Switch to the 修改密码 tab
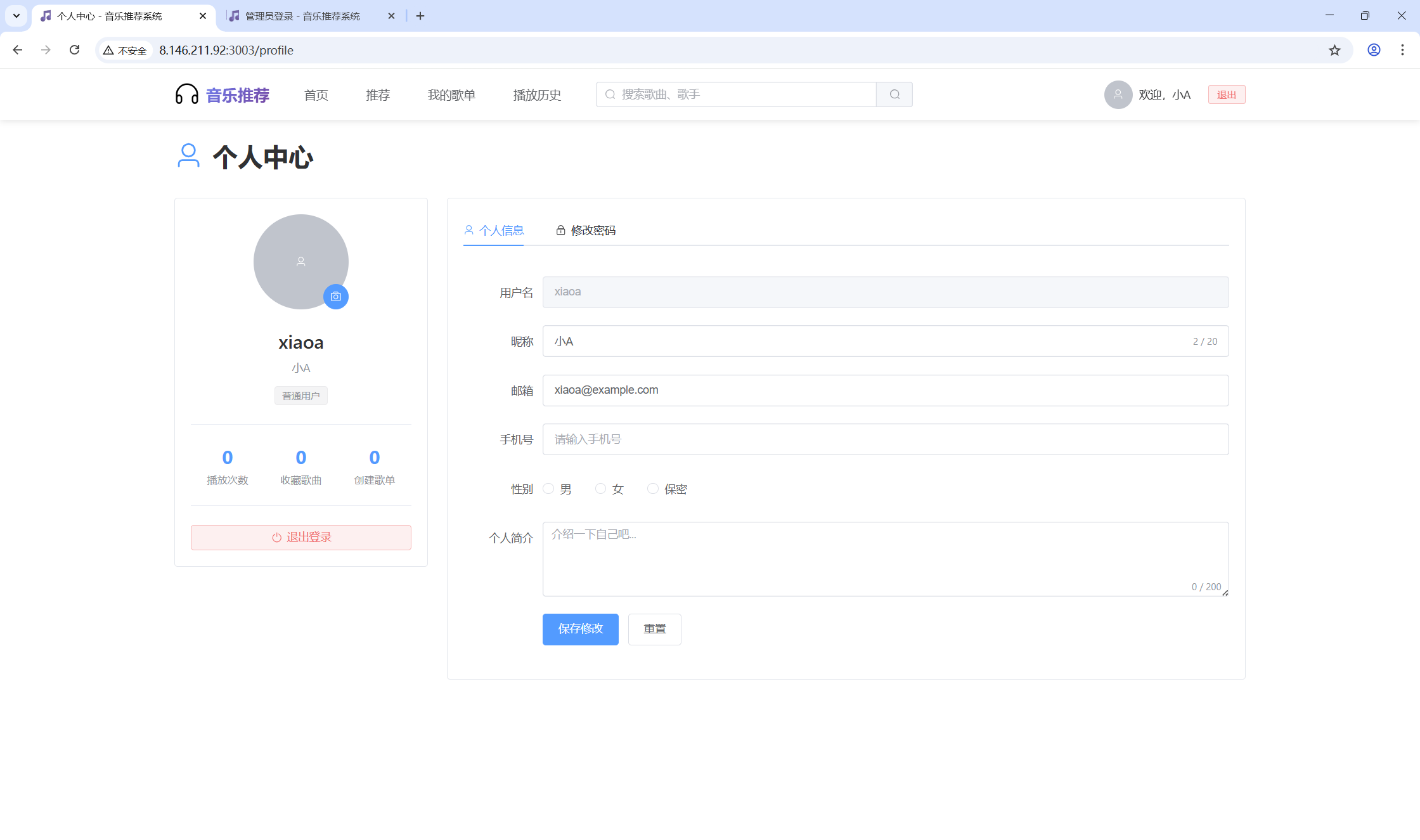Image resolution: width=1420 pixels, height=840 pixels. click(586, 230)
